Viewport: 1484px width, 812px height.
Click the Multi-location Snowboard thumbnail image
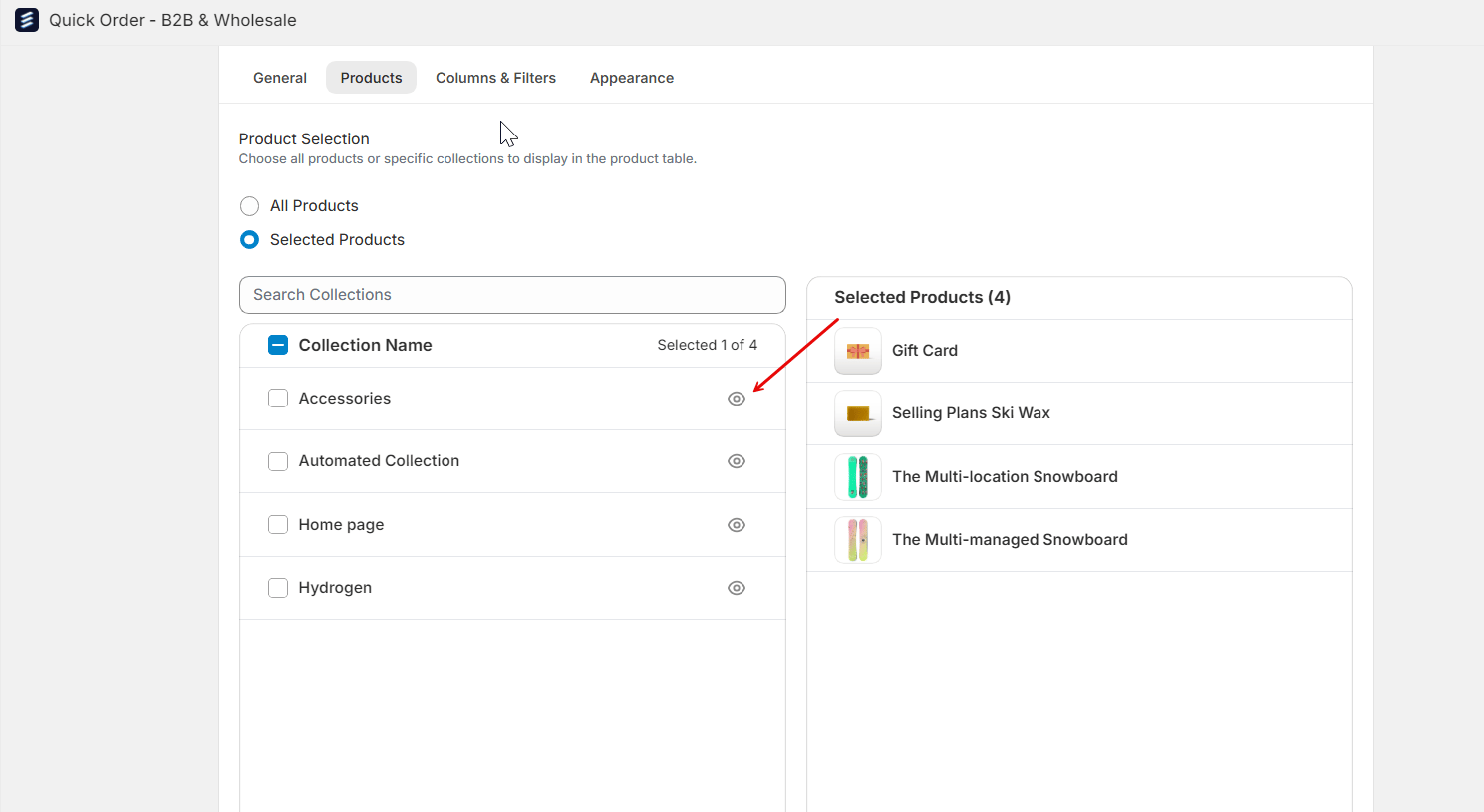[x=858, y=477]
